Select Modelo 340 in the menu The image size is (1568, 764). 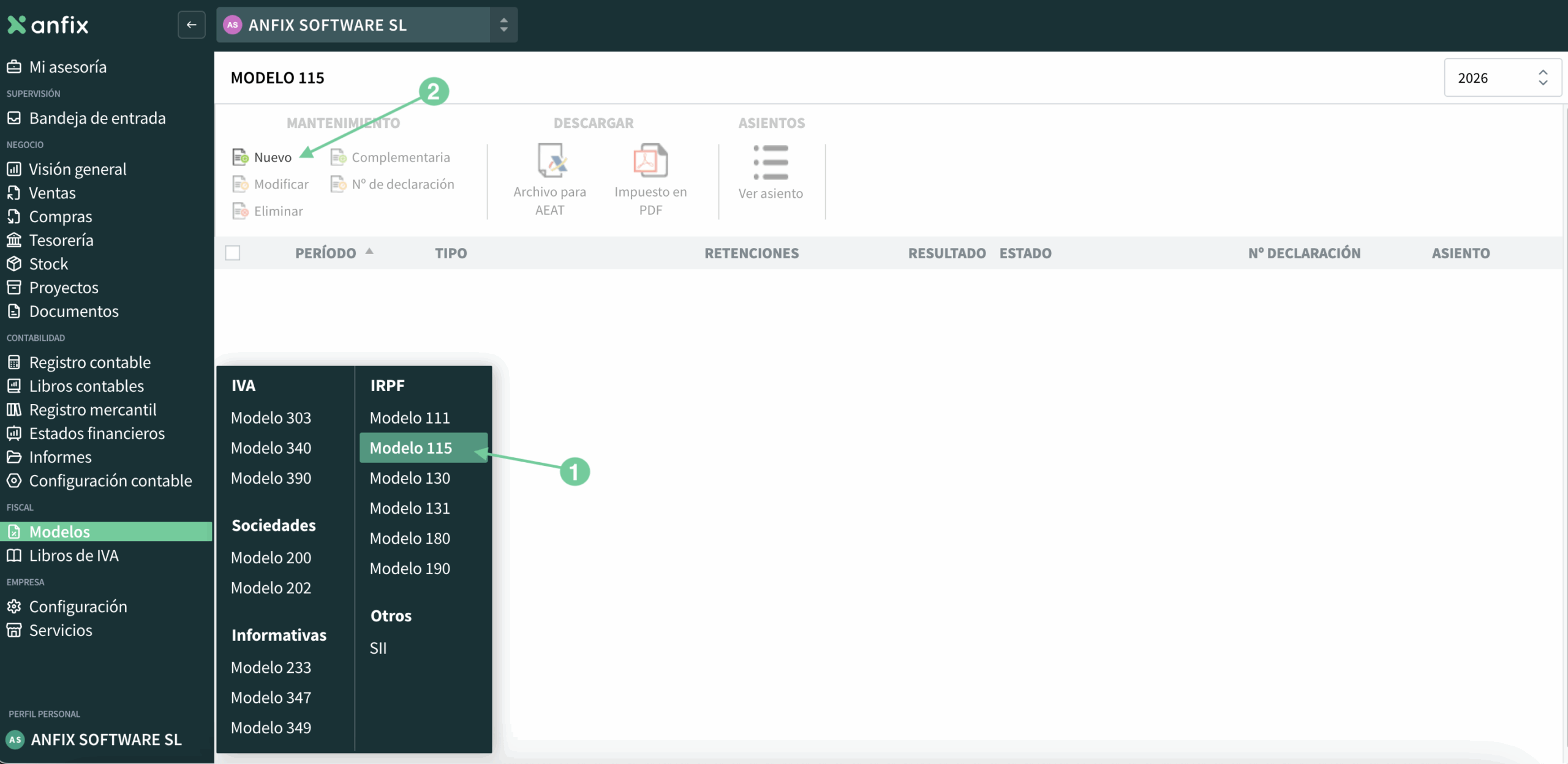(x=271, y=448)
